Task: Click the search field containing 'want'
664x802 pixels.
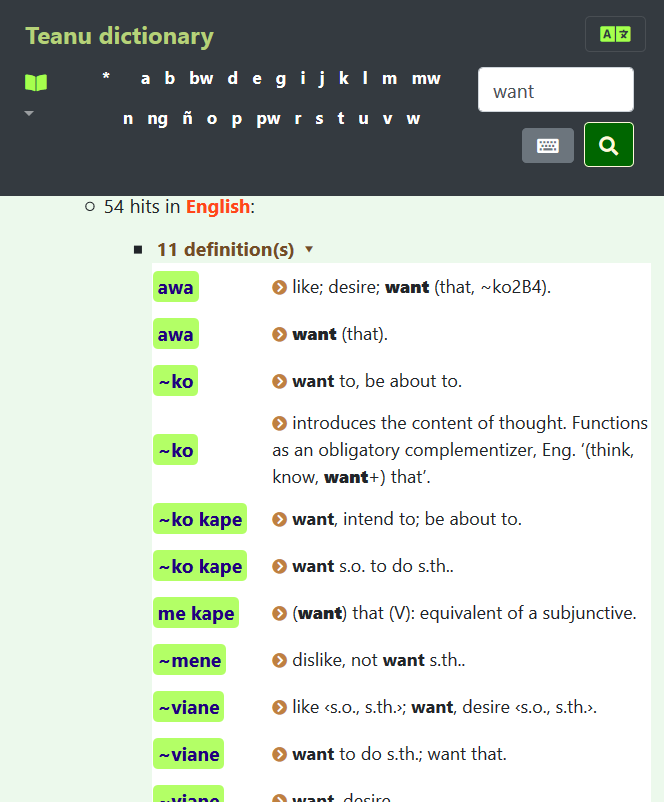Action: click(555, 91)
